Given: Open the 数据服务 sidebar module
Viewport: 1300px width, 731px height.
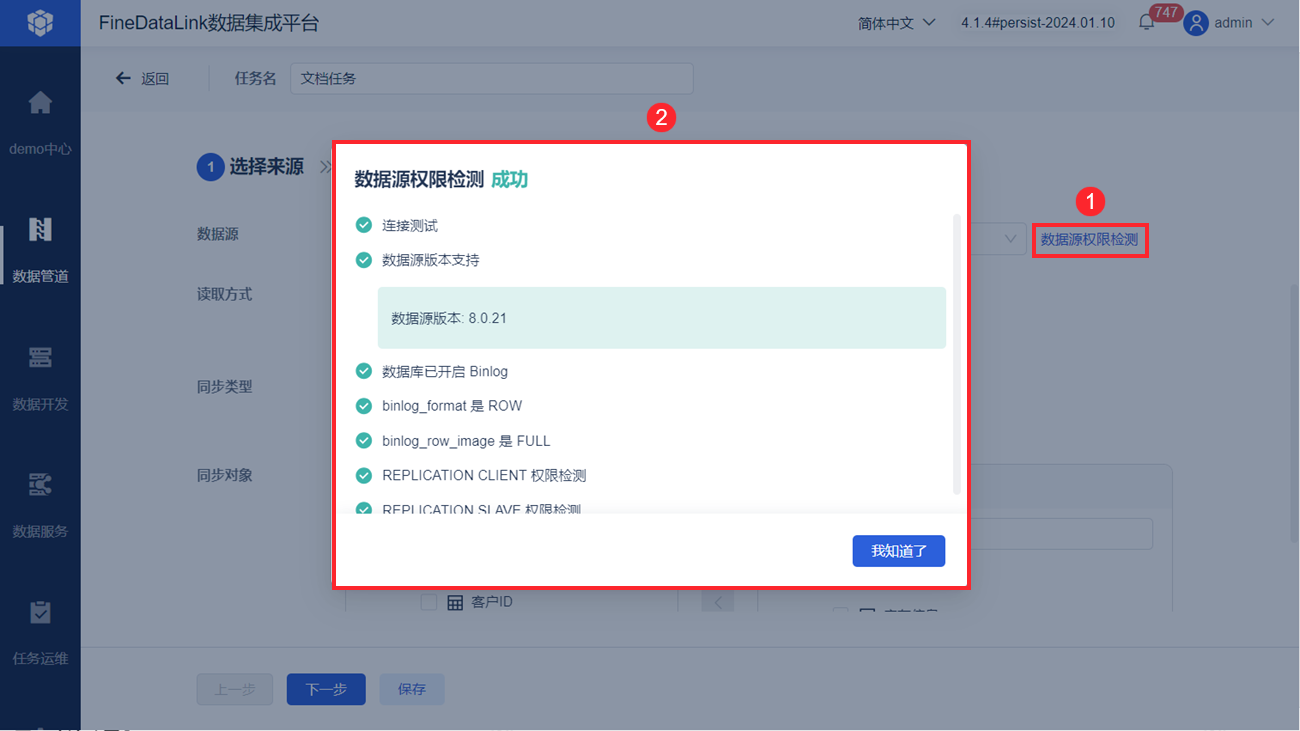Looking at the screenshot, I should coord(40,505).
